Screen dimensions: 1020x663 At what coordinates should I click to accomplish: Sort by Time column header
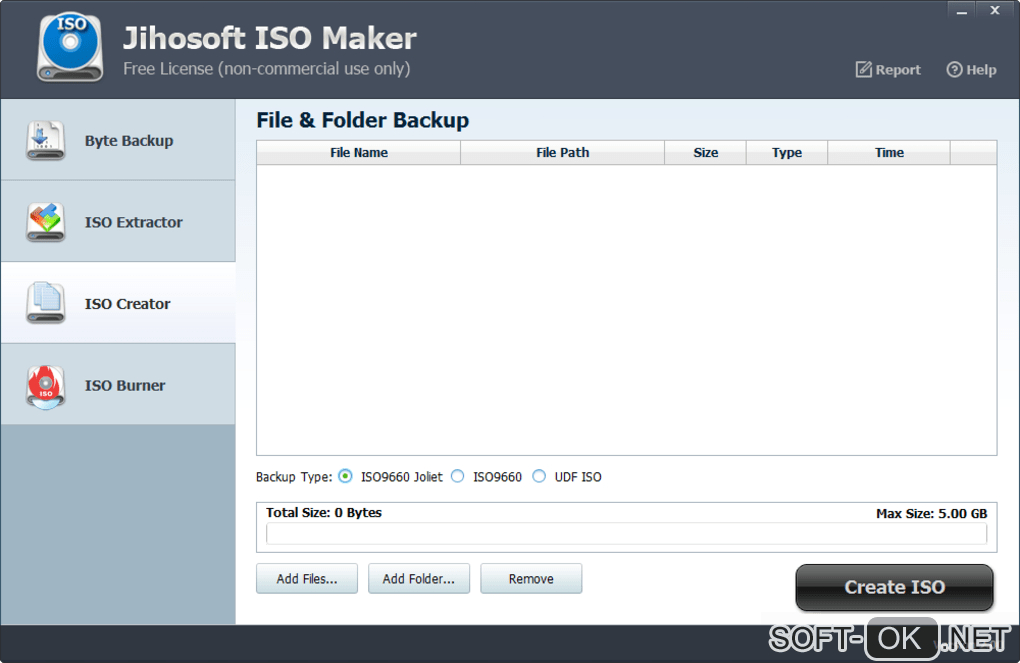[x=889, y=152]
